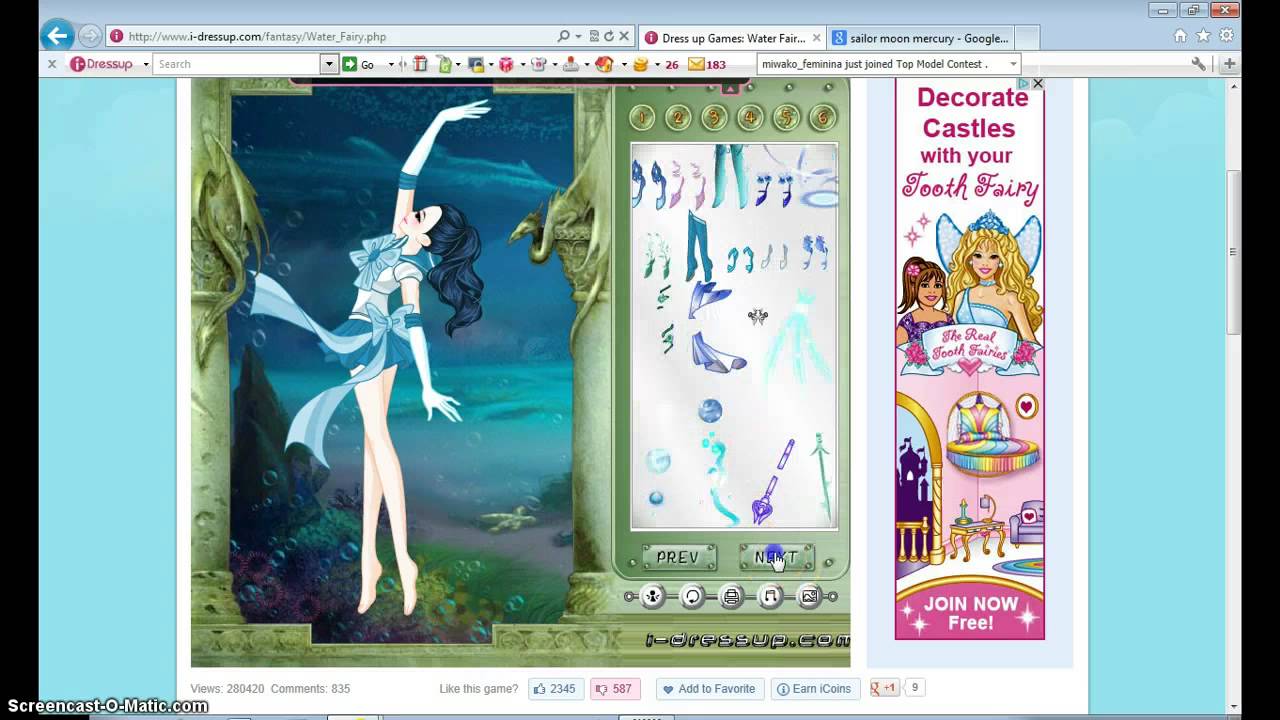Click Earn iCoins button
The width and height of the screenshot is (1280, 720).
tap(814, 688)
